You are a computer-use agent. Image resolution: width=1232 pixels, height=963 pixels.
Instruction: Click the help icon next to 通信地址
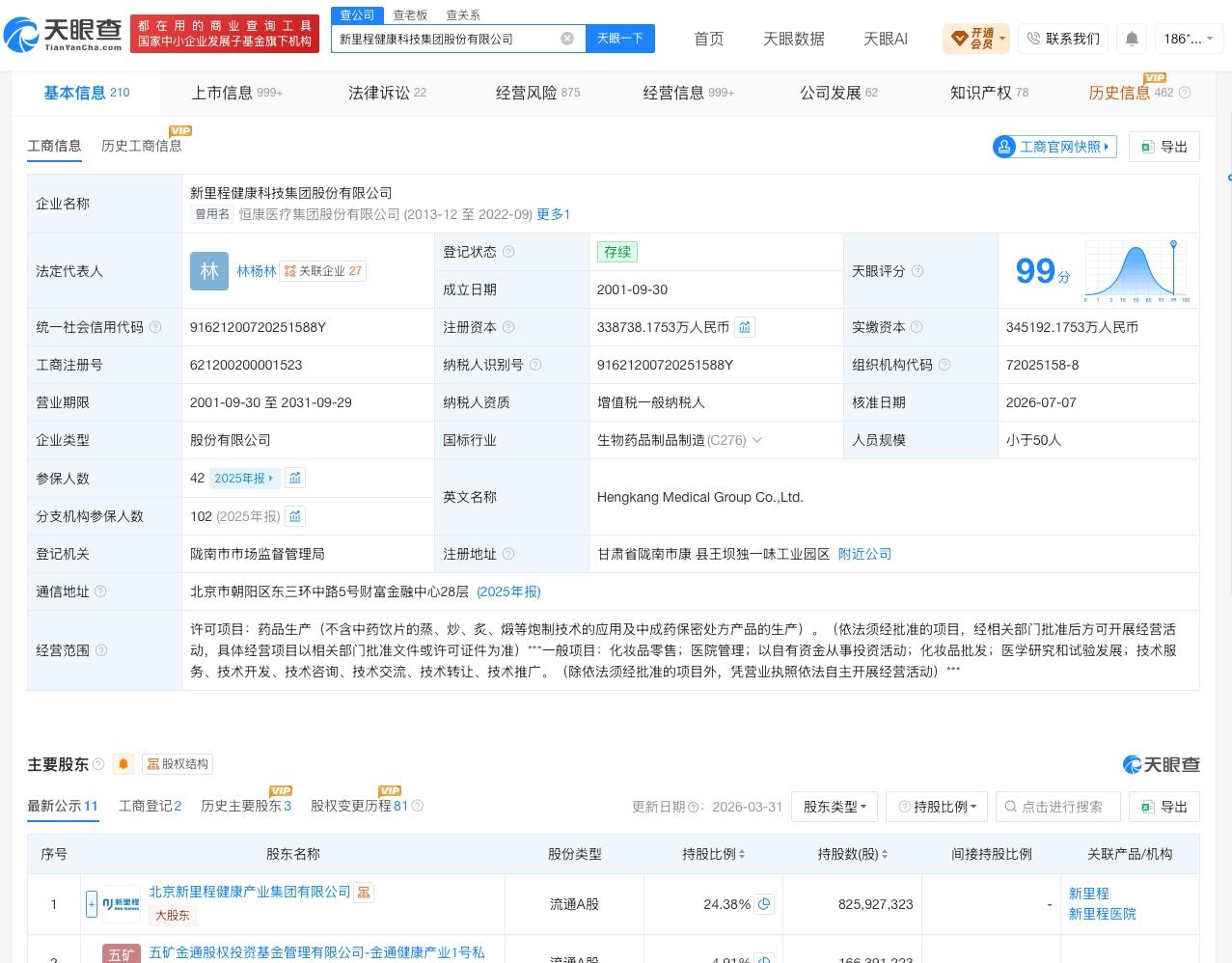pos(100,592)
